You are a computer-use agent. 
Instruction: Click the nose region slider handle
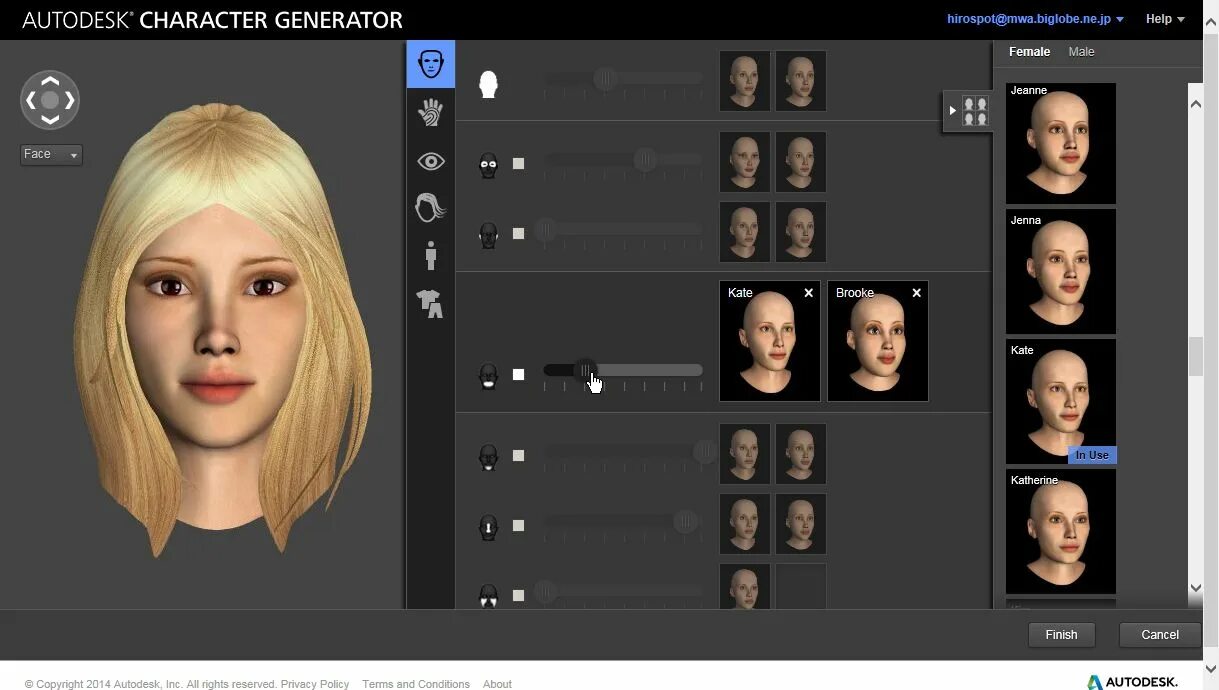pyautogui.click(x=685, y=521)
